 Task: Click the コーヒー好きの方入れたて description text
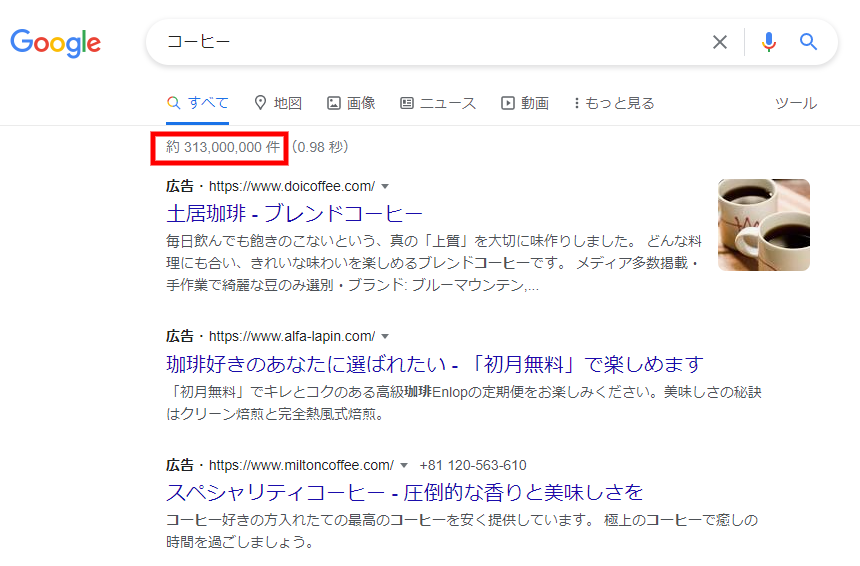pyautogui.click(x=462, y=531)
